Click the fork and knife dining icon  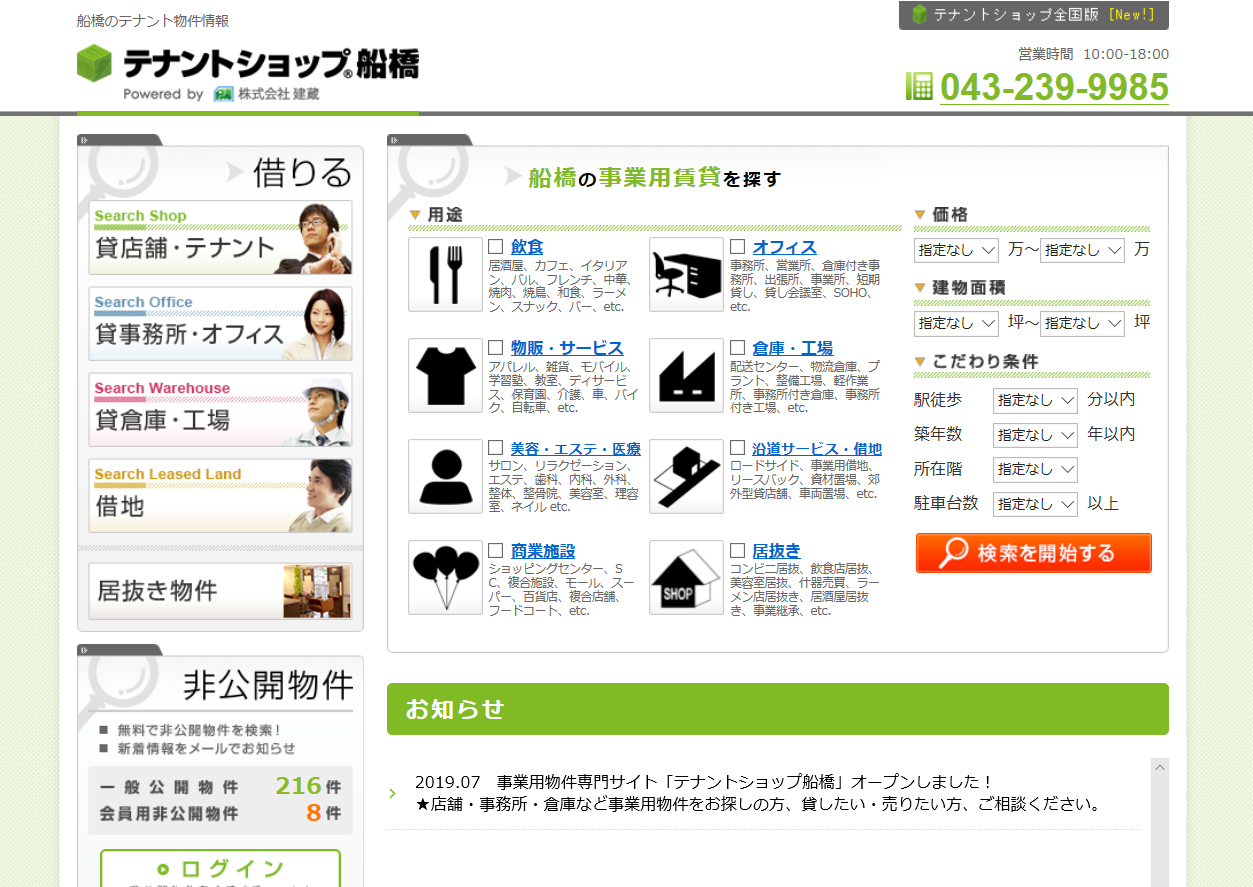(x=445, y=274)
